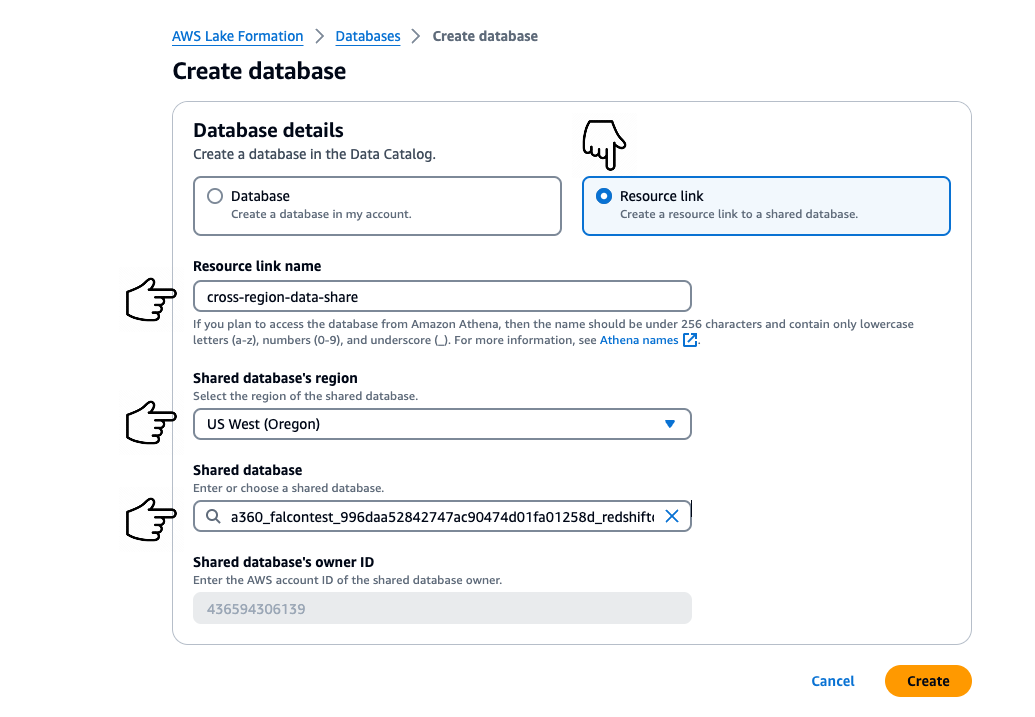Click the Shared database's owner ID field

pyautogui.click(x=441, y=608)
